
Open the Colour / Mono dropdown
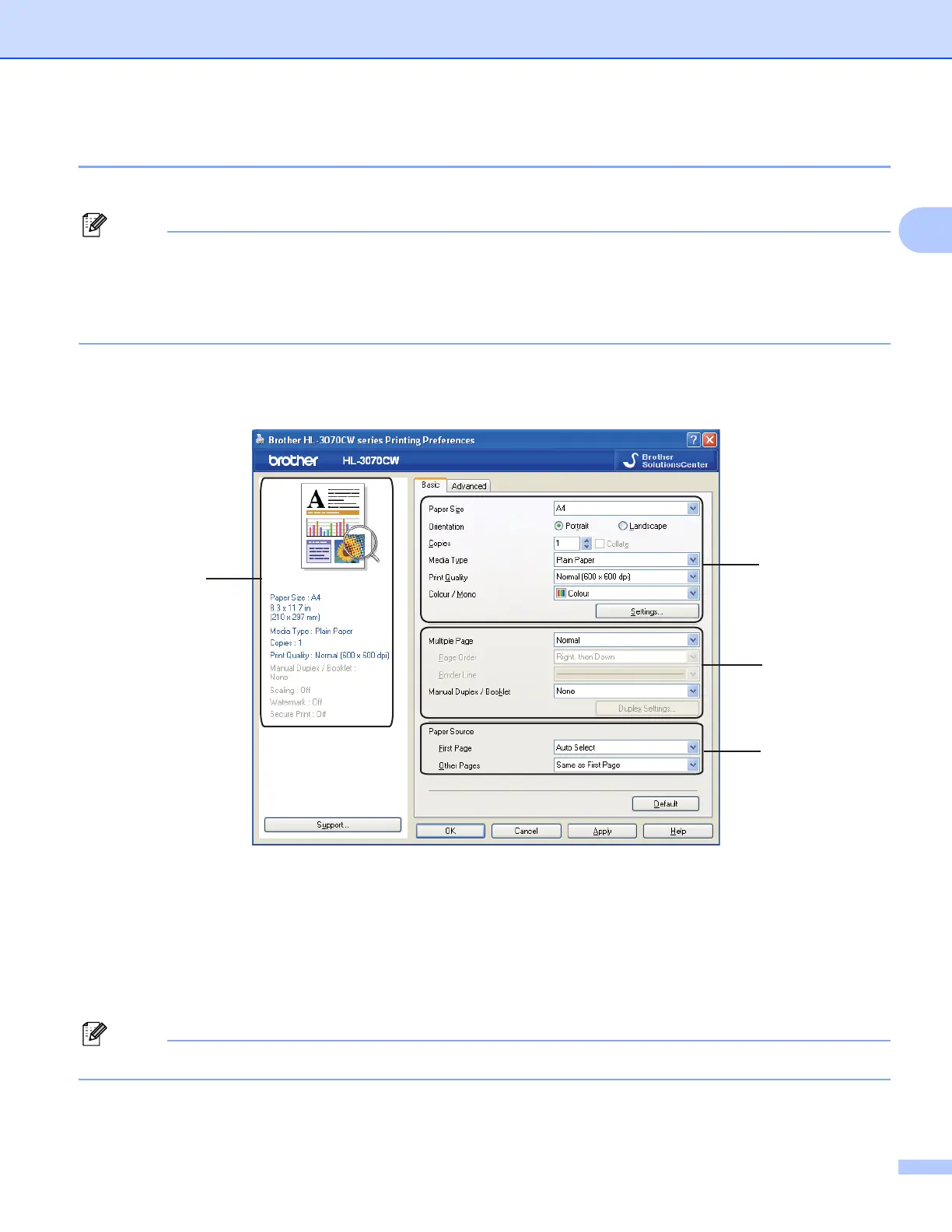click(x=626, y=593)
